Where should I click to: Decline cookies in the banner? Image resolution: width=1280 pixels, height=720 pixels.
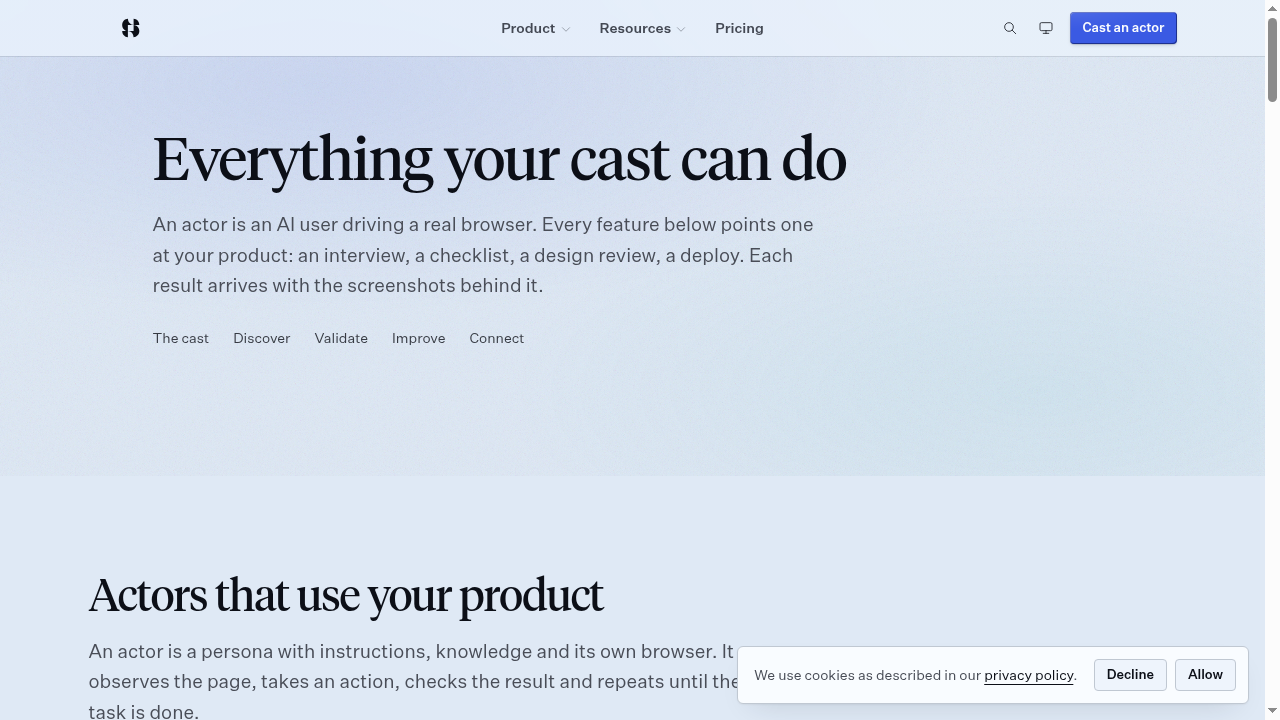tap(1130, 675)
